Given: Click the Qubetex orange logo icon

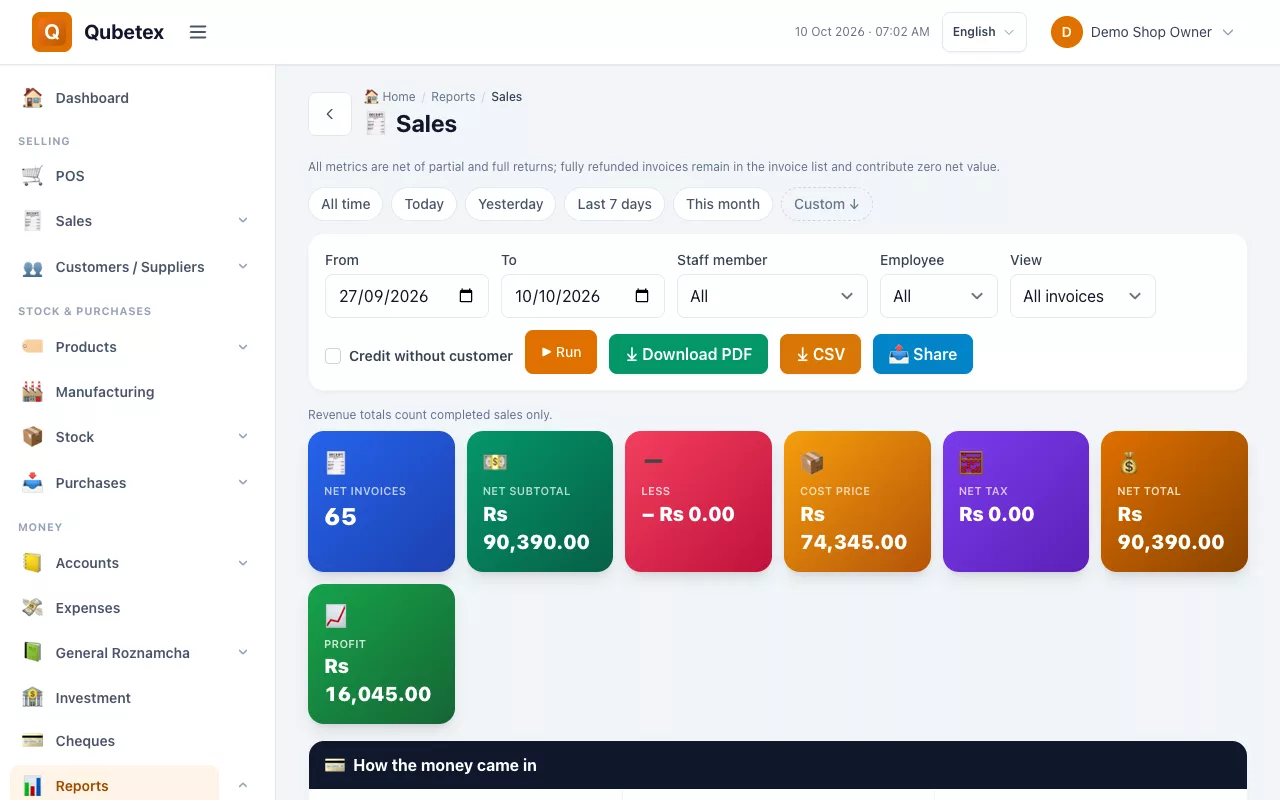Looking at the screenshot, I should coord(52,32).
